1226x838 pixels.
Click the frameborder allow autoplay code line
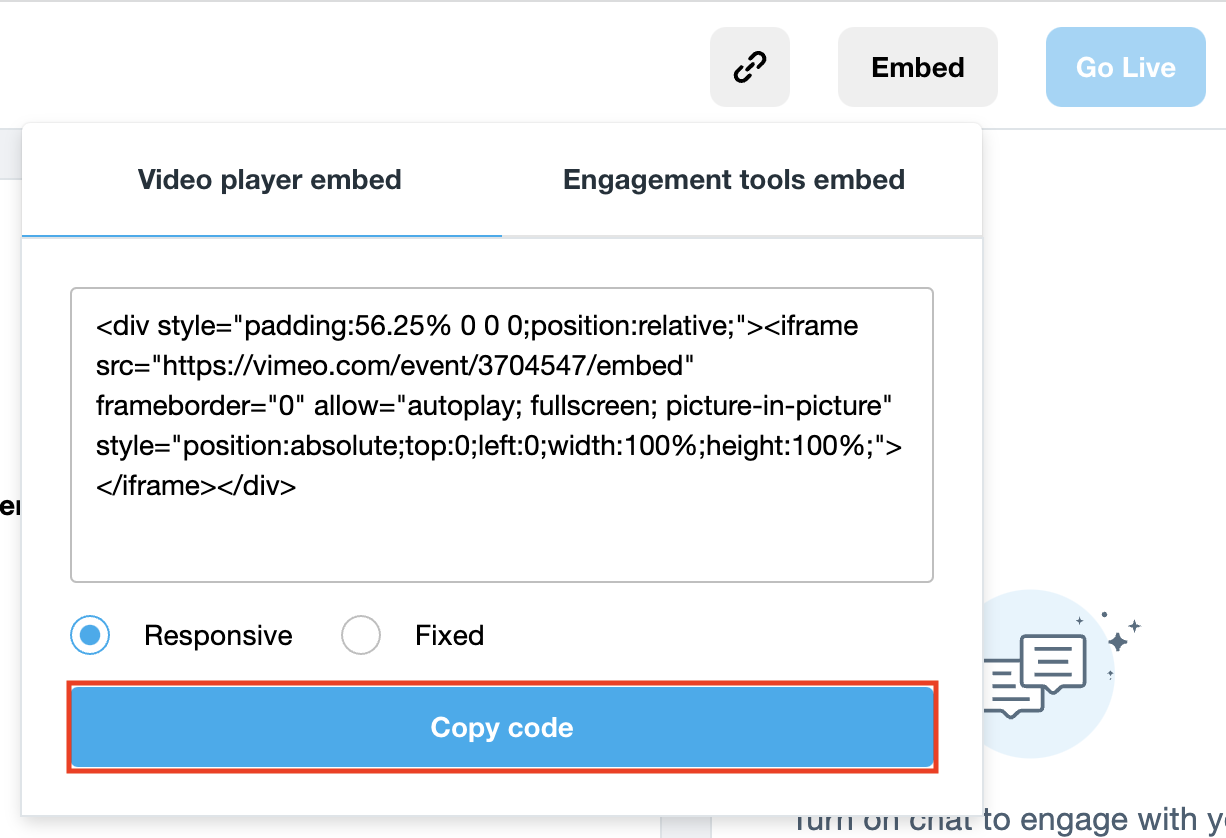[494, 406]
